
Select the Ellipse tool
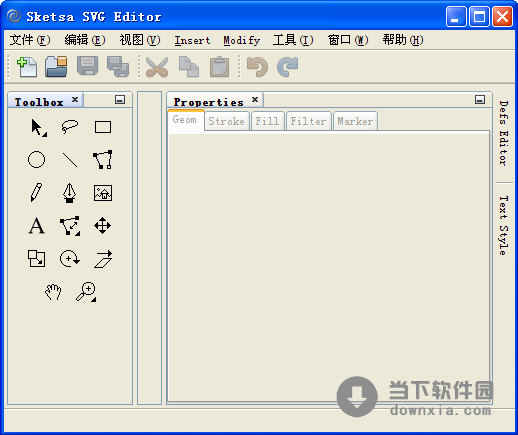(x=36, y=160)
